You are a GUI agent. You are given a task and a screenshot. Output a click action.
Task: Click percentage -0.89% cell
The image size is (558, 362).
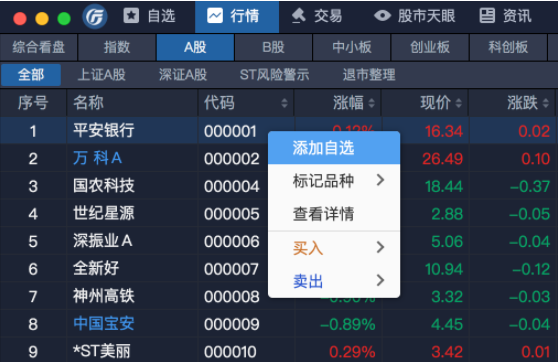[x=347, y=324]
